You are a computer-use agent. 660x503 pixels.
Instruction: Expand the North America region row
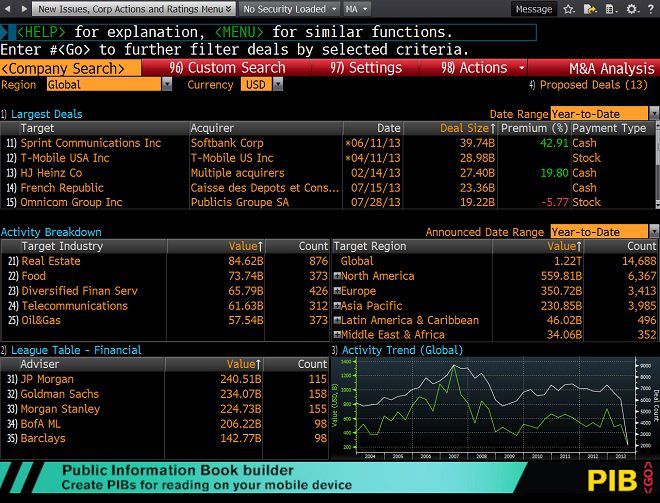tap(337, 276)
